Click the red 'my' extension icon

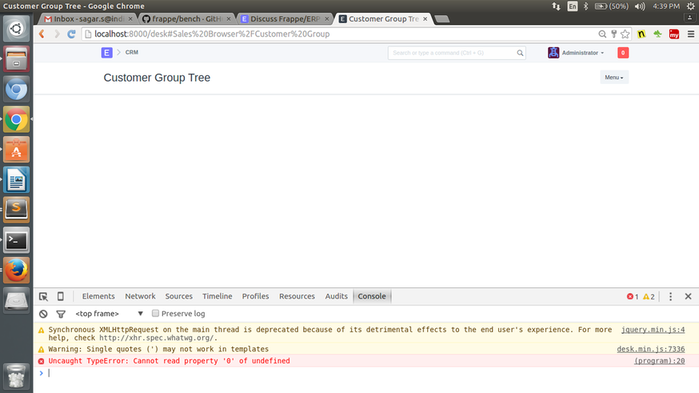tap(674, 34)
